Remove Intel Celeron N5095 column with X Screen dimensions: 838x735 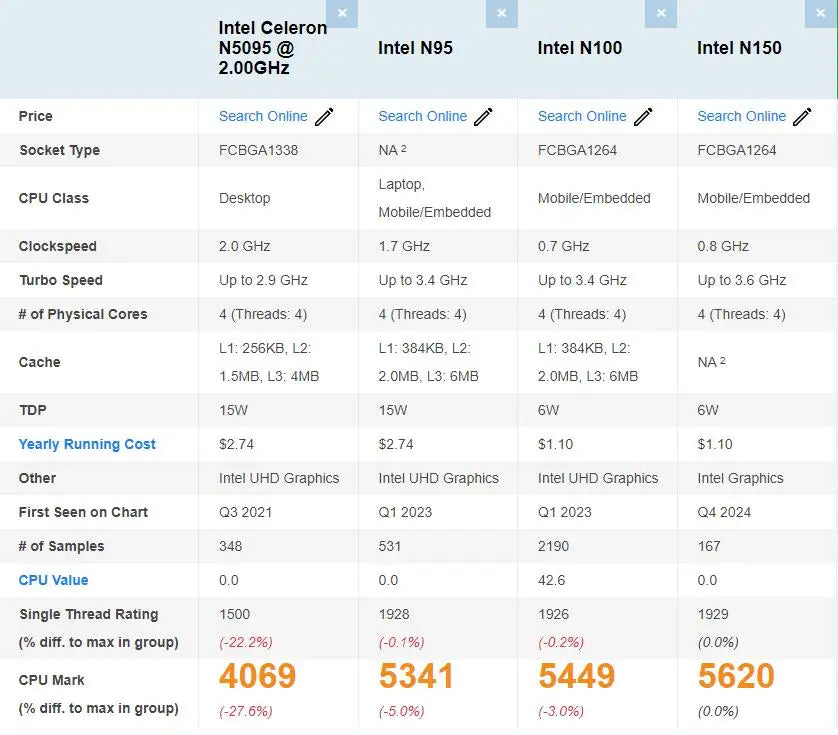click(342, 13)
